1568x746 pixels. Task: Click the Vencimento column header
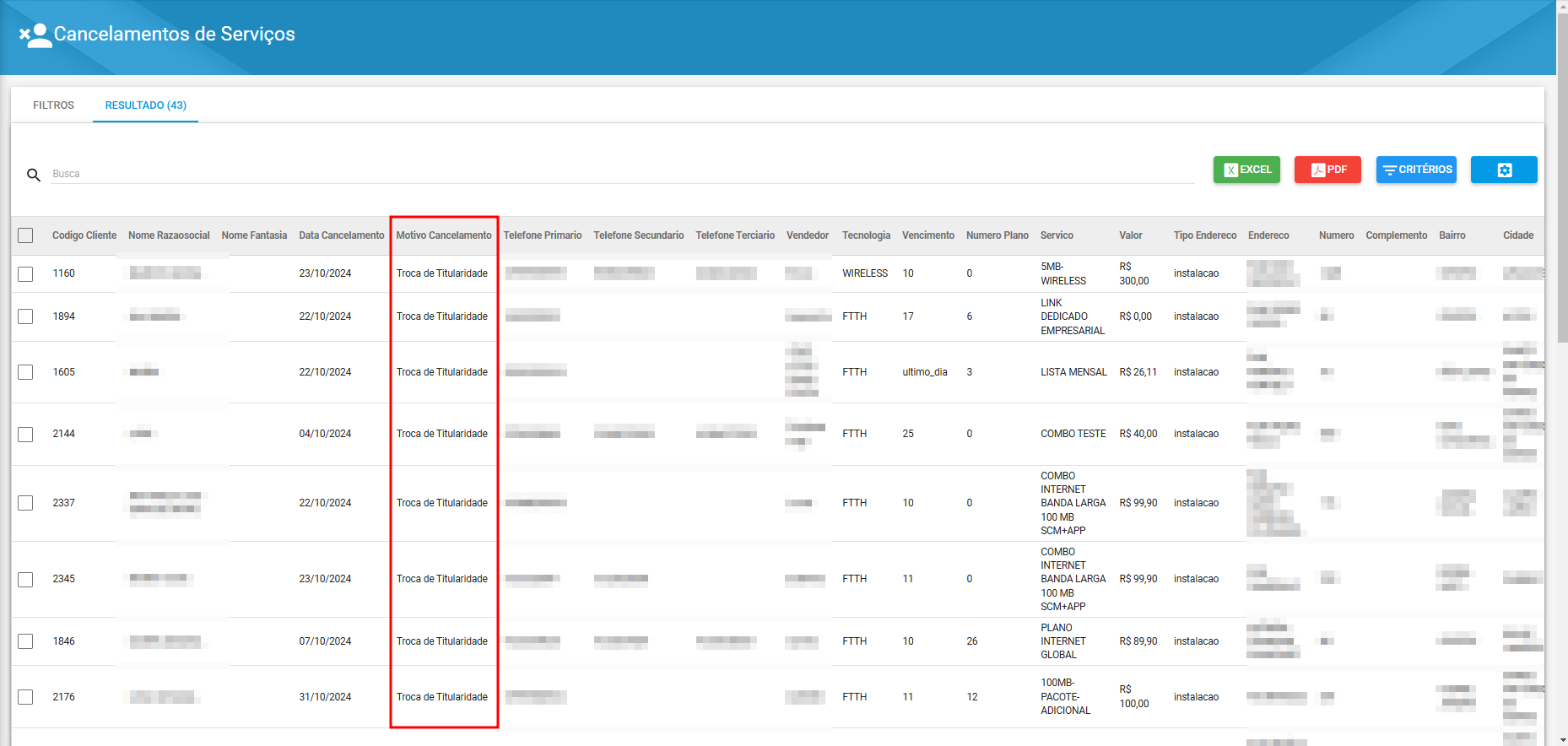point(928,235)
